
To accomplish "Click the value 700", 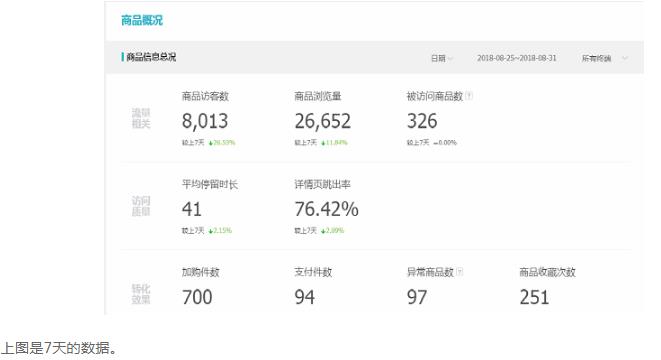I will (197, 297).
